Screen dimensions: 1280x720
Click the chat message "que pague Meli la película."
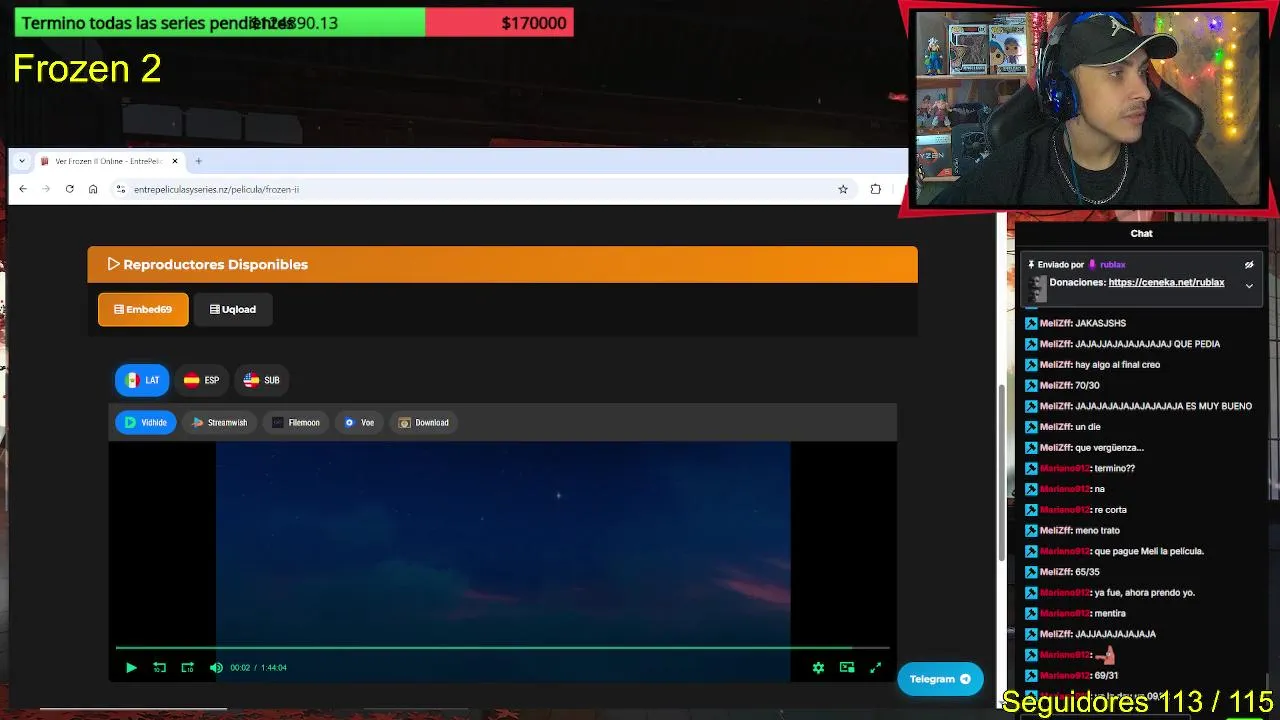point(1149,551)
